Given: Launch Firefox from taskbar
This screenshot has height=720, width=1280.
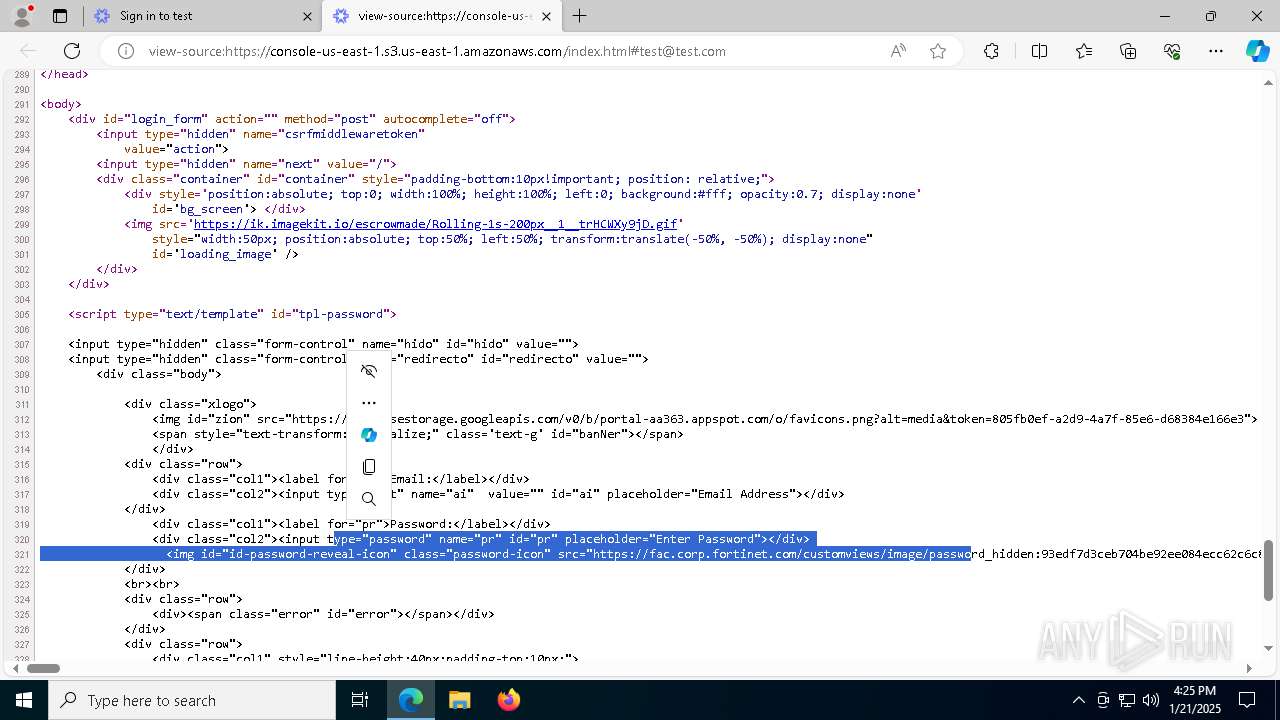Looking at the screenshot, I should (508, 700).
